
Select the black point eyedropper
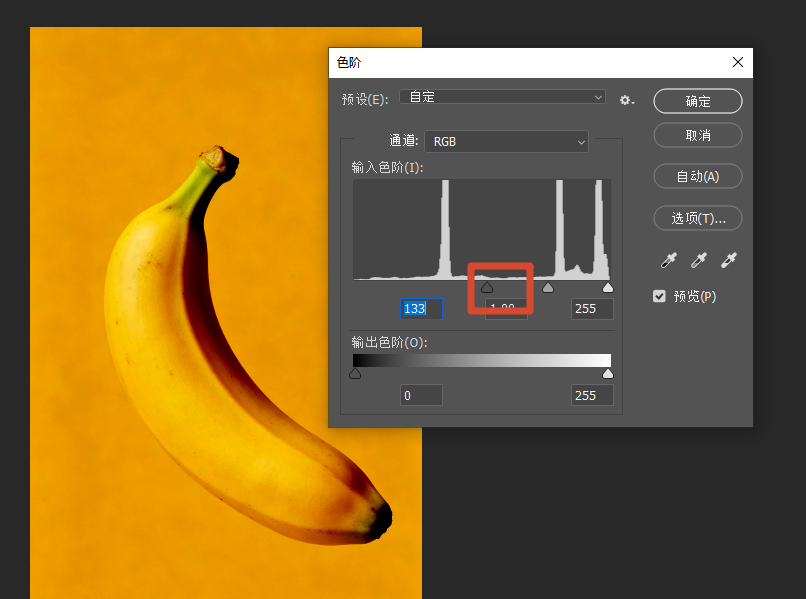click(668, 260)
